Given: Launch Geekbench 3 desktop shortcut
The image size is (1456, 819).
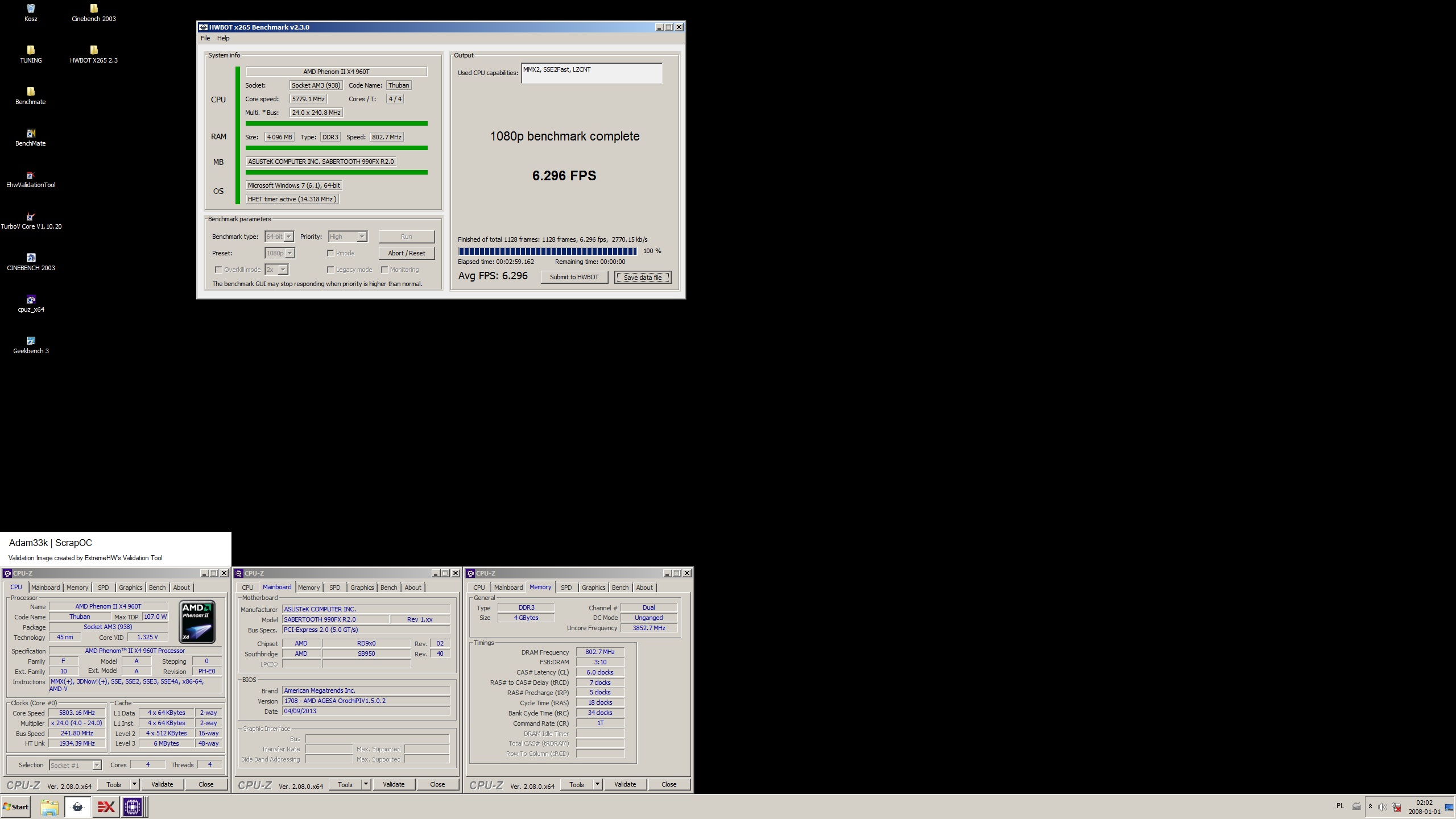Looking at the screenshot, I should tap(31, 345).
